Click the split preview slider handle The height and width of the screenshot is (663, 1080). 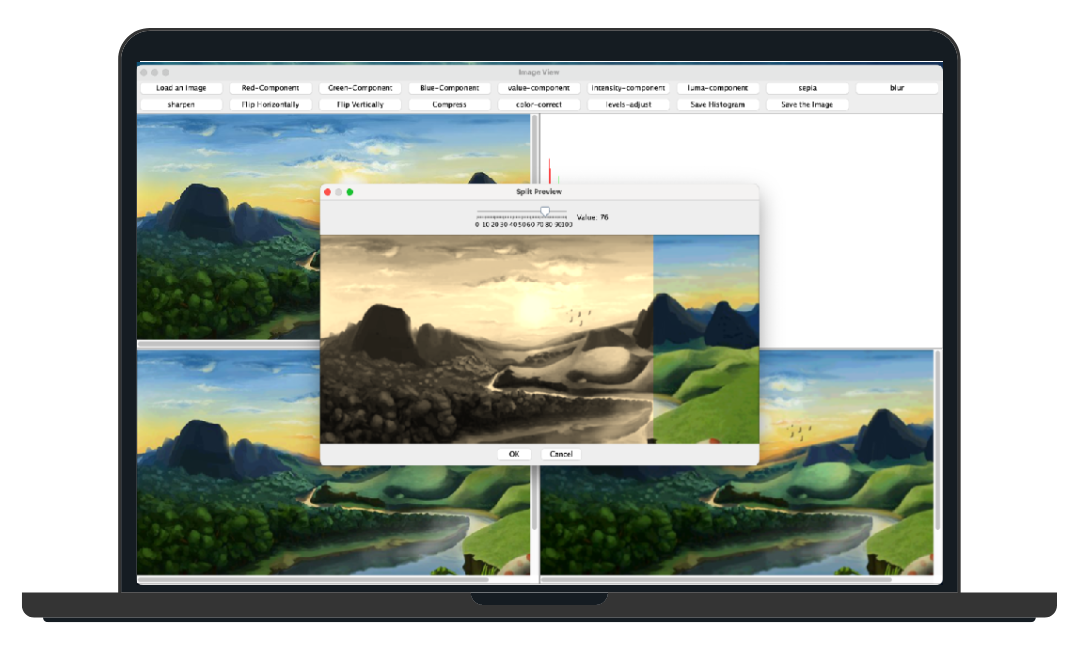545,211
